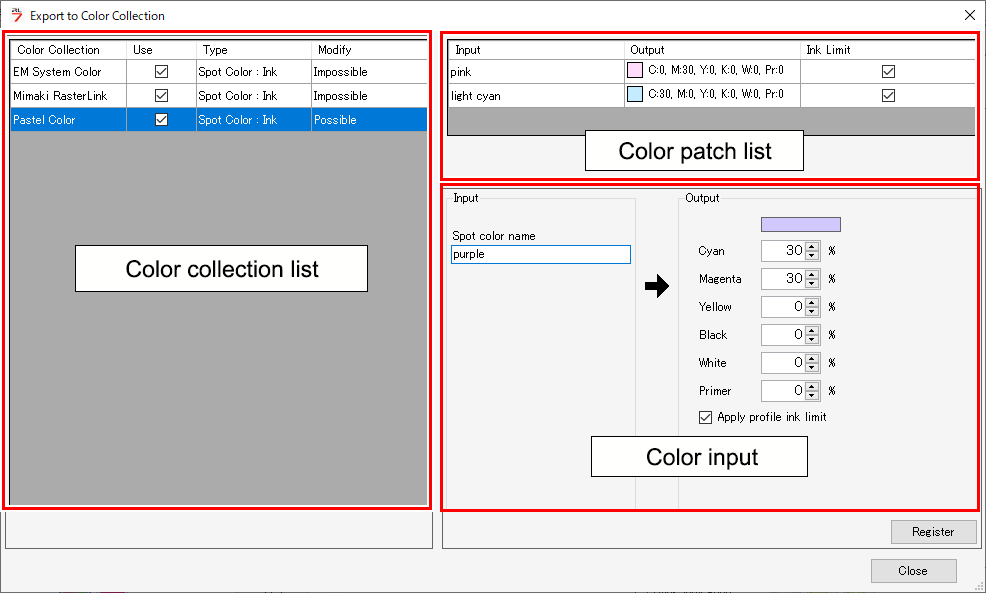Bump up the Primer percentage
This screenshot has height=593, width=986.
tap(810, 387)
